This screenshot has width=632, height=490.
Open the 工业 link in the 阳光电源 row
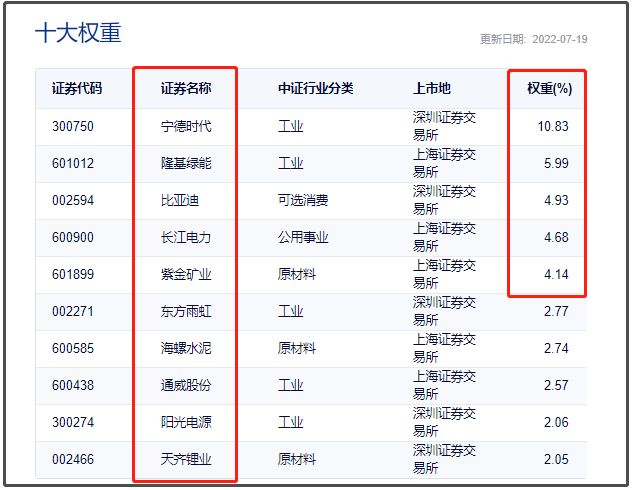point(290,422)
